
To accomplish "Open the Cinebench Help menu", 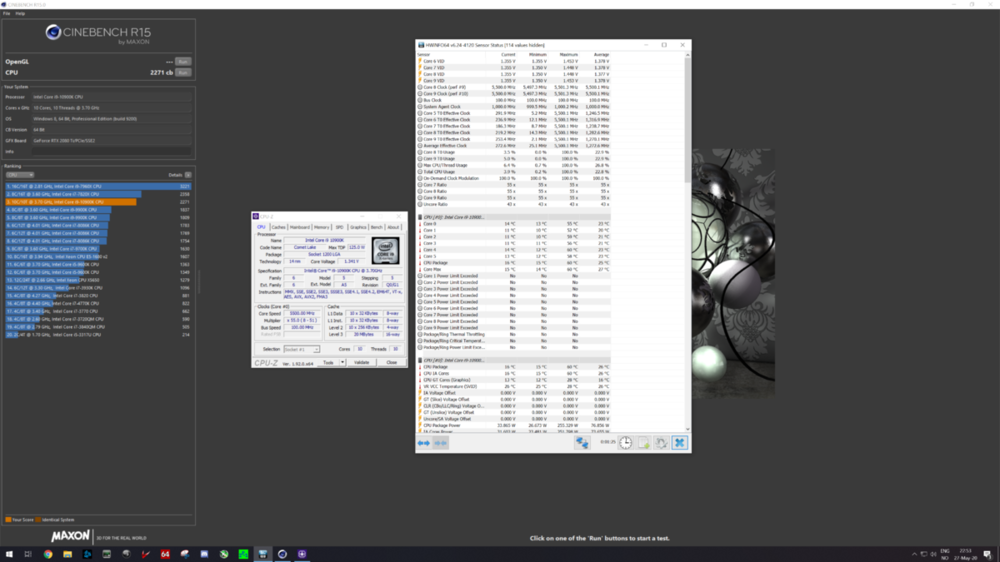I will click(20, 13).
